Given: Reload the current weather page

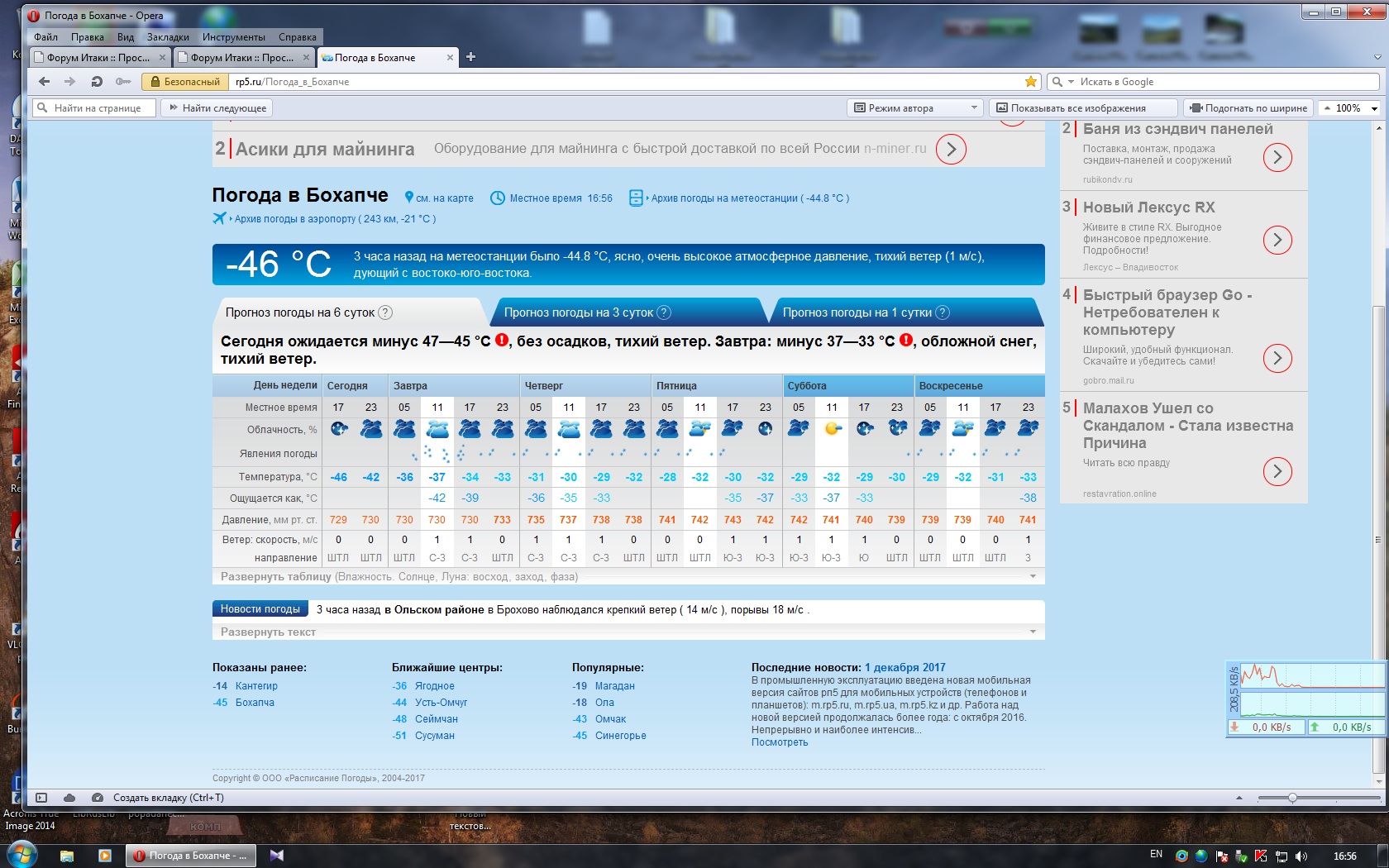Looking at the screenshot, I should [97, 82].
